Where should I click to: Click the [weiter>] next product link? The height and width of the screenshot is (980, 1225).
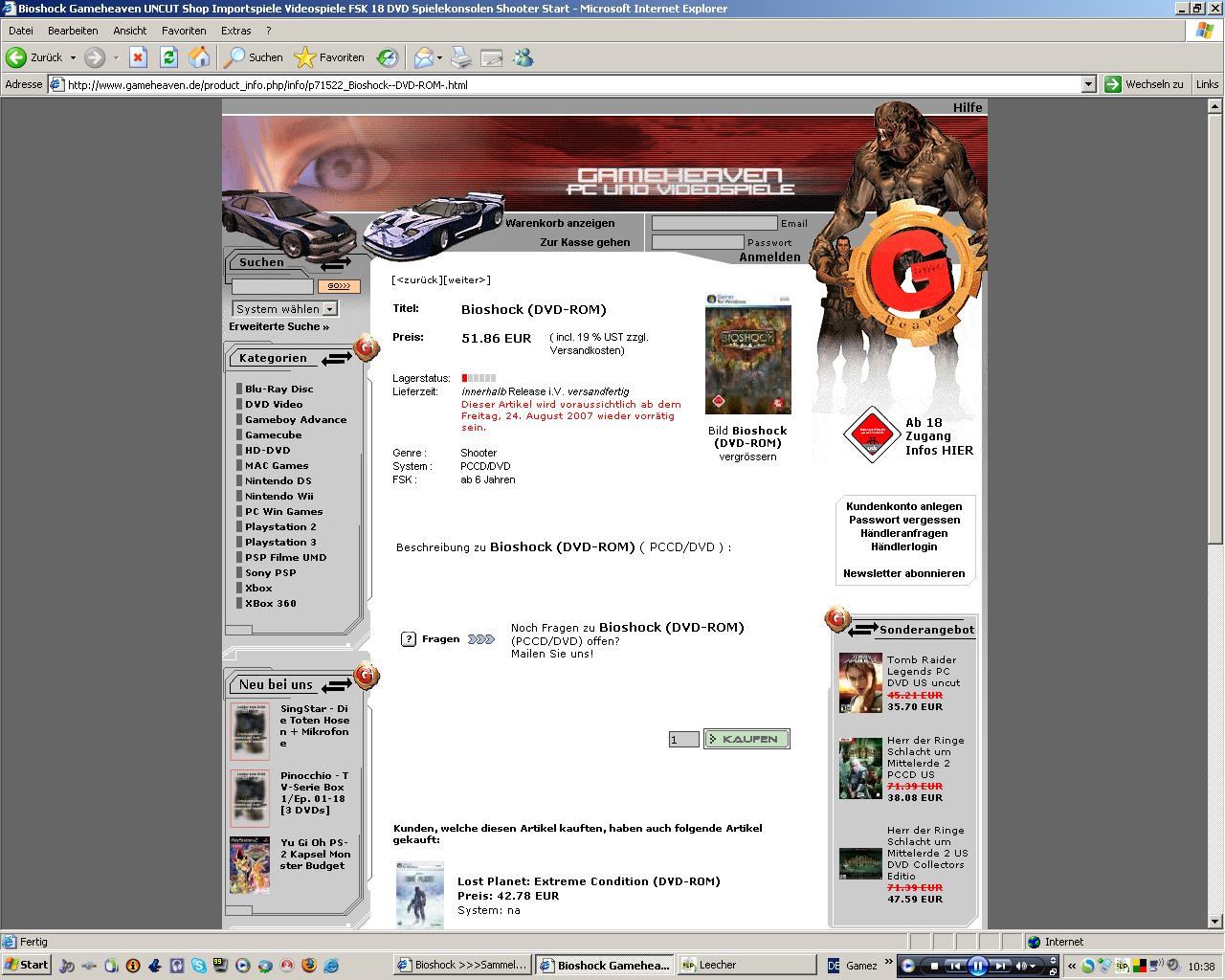(467, 279)
